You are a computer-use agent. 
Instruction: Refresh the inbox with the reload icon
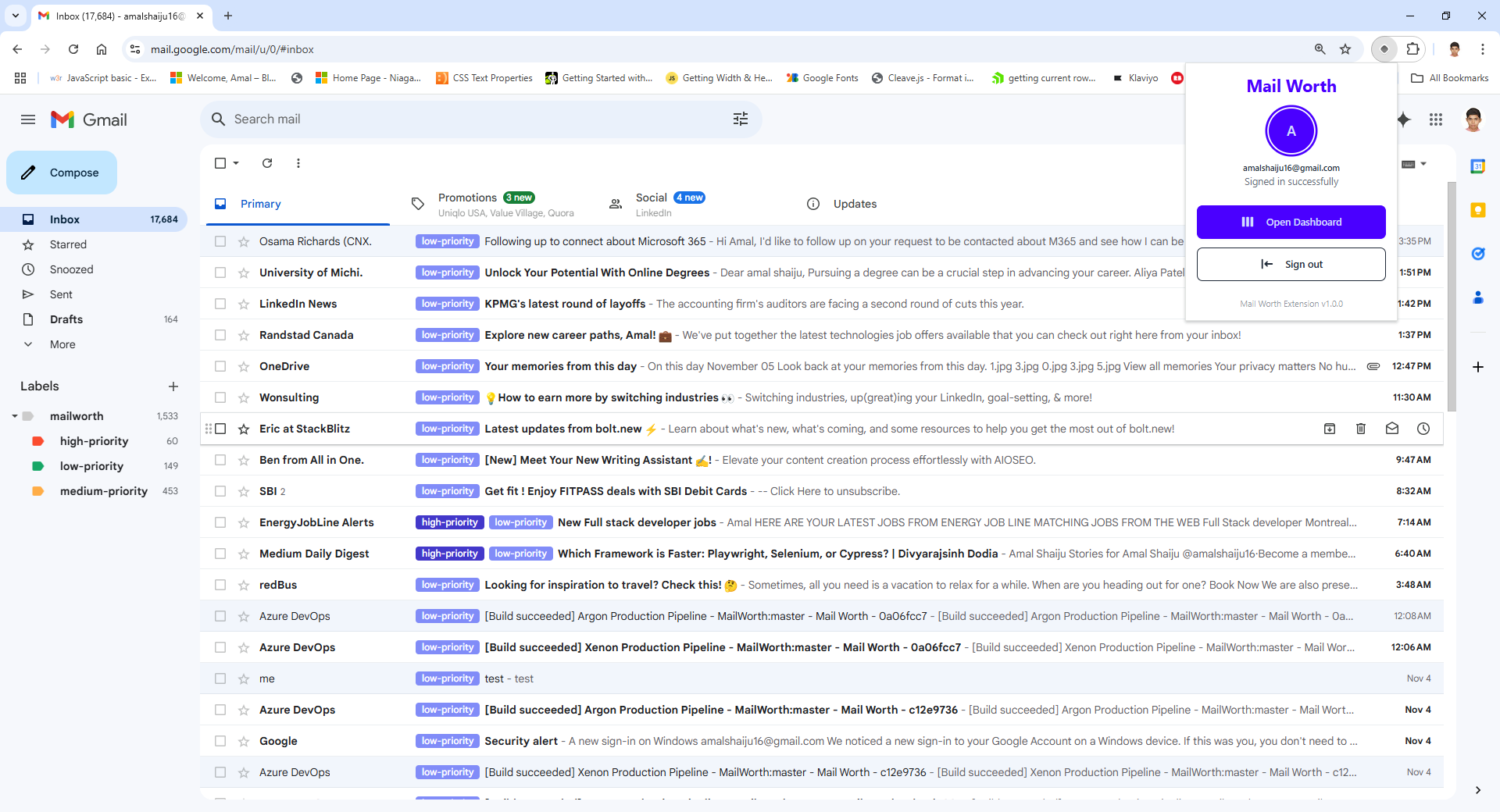click(267, 163)
